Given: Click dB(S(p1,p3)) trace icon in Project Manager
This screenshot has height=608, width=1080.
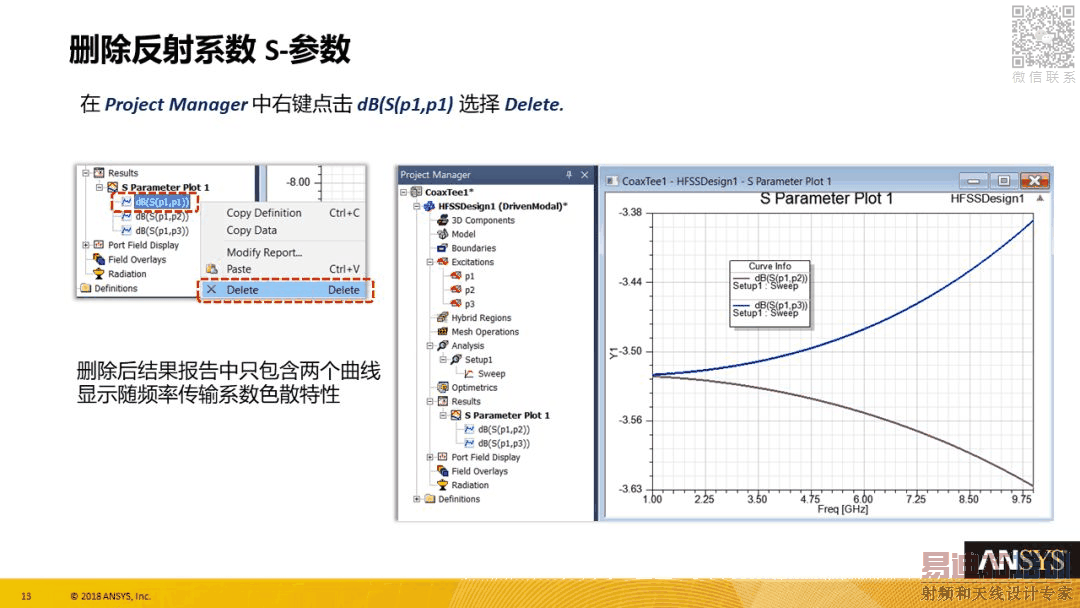Looking at the screenshot, I should click(x=469, y=443).
